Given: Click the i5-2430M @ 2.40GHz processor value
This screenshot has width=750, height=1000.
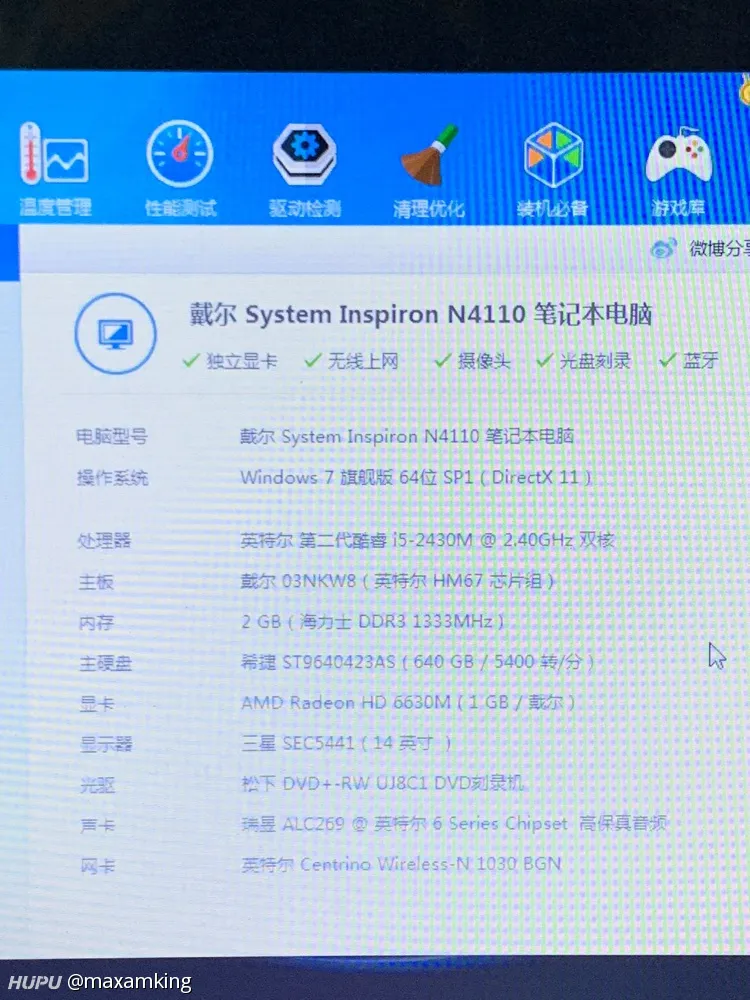Looking at the screenshot, I should (x=427, y=540).
